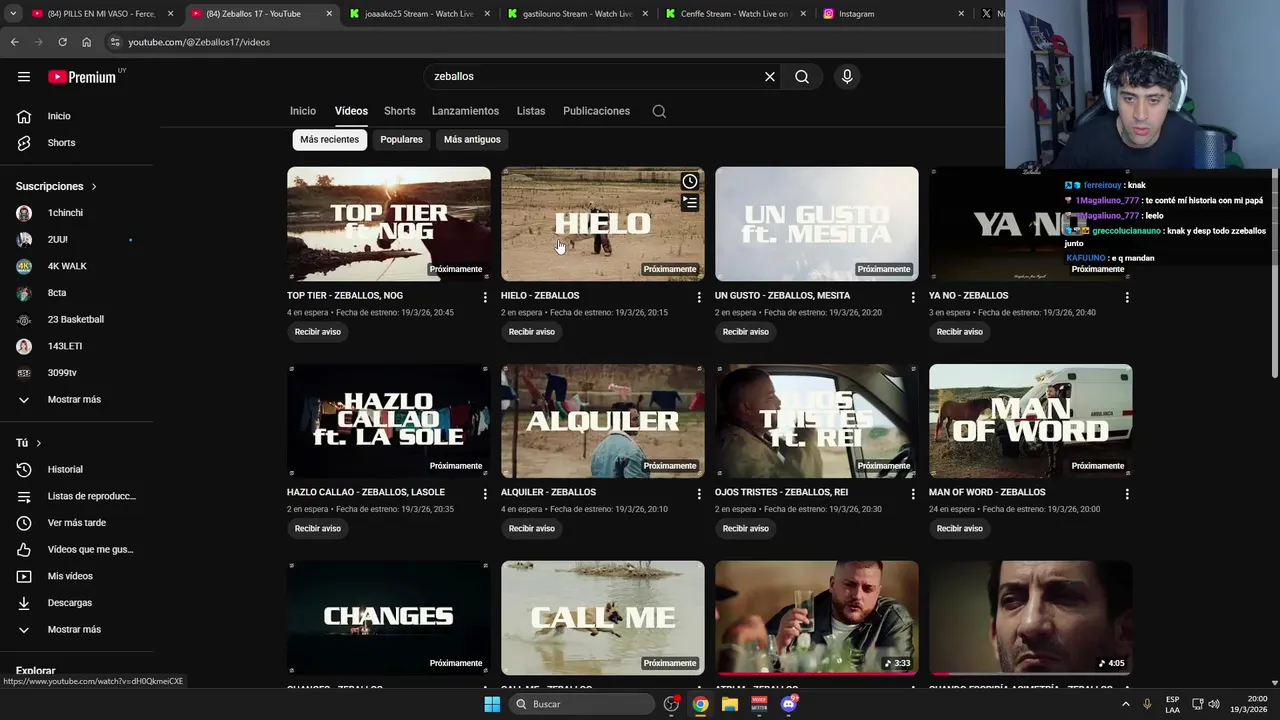
Task: Open Discord from the taskbar
Action: [x=789, y=704]
